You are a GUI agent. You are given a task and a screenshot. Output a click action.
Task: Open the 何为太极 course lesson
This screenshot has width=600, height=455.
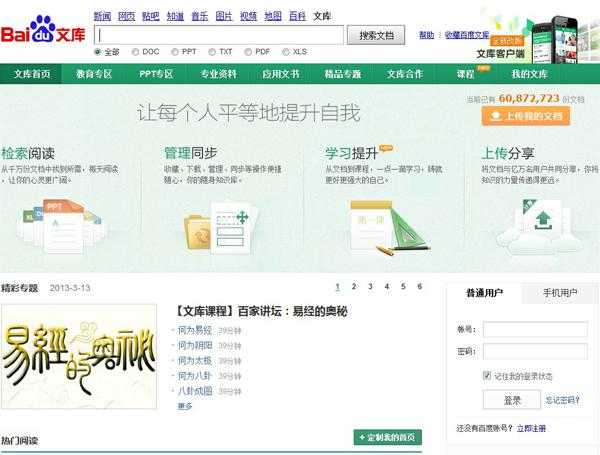click(195, 360)
